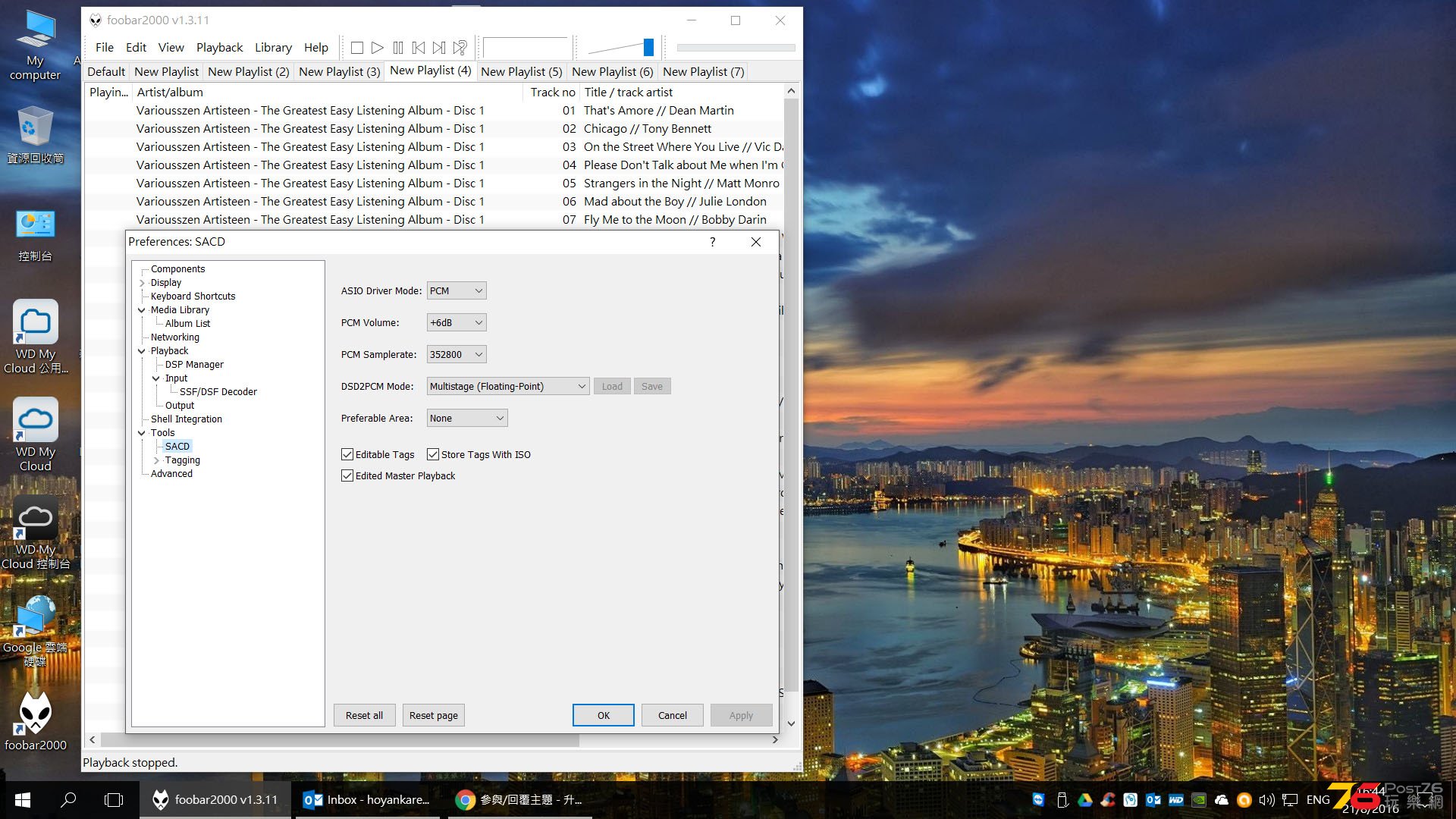The image size is (1456, 819).
Task: Click the recycle bin icon on desktop
Action: pyautogui.click(x=33, y=124)
